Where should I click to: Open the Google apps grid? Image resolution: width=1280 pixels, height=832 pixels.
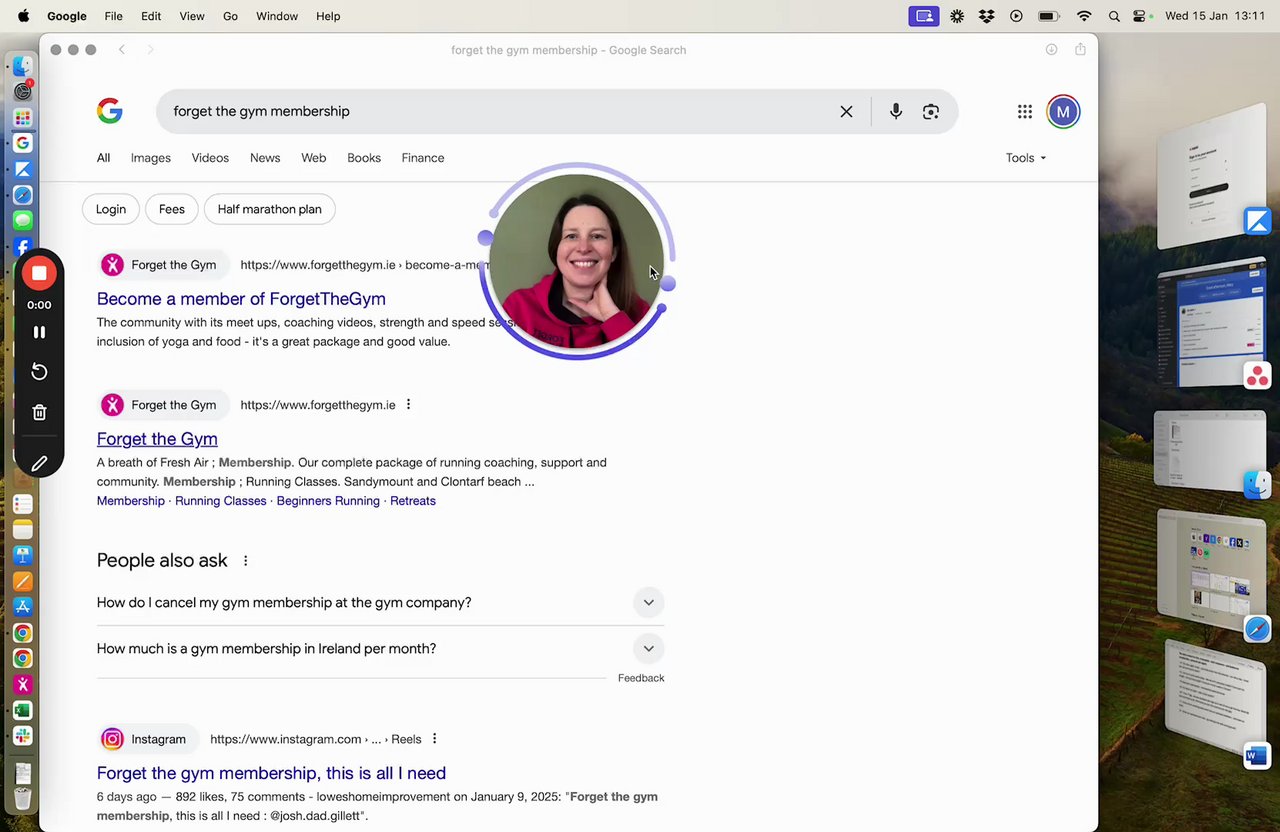[1025, 112]
